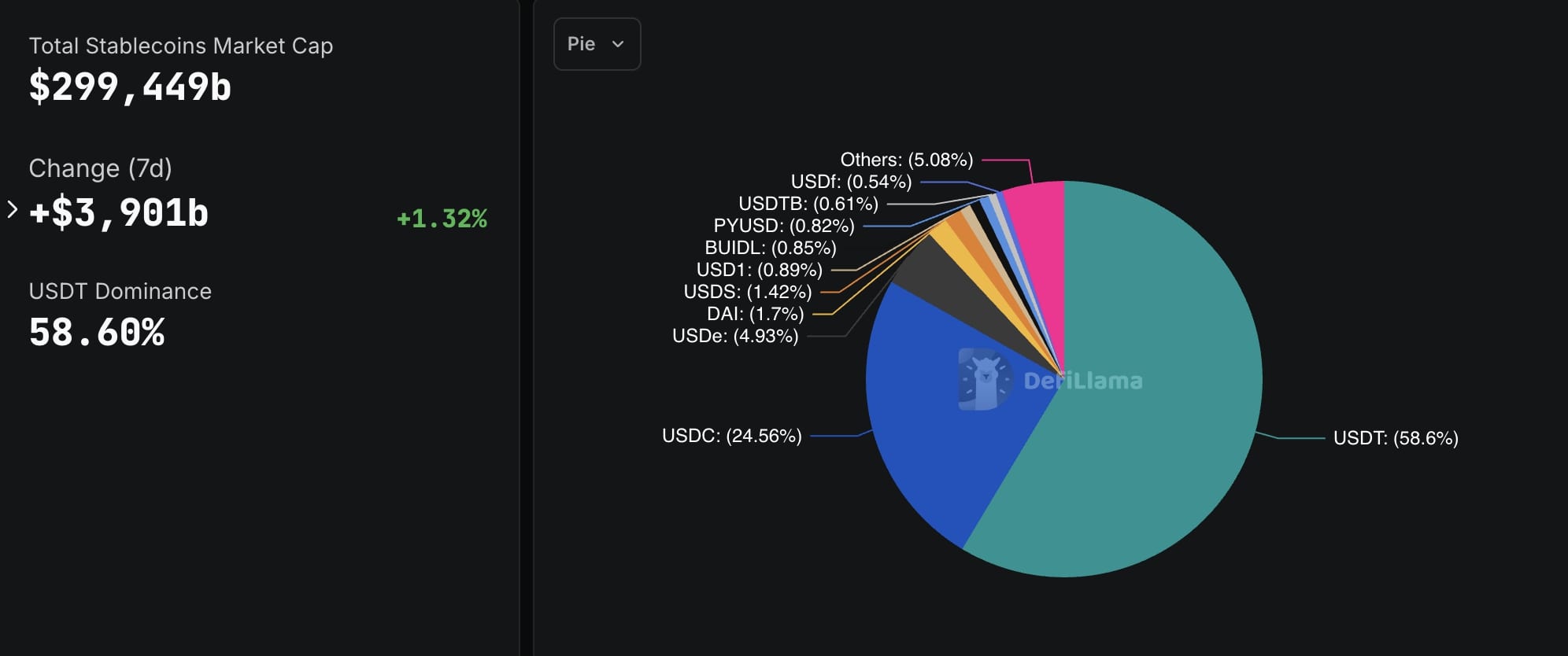Click the BUIDL: (0.85%) label

(770, 248)
